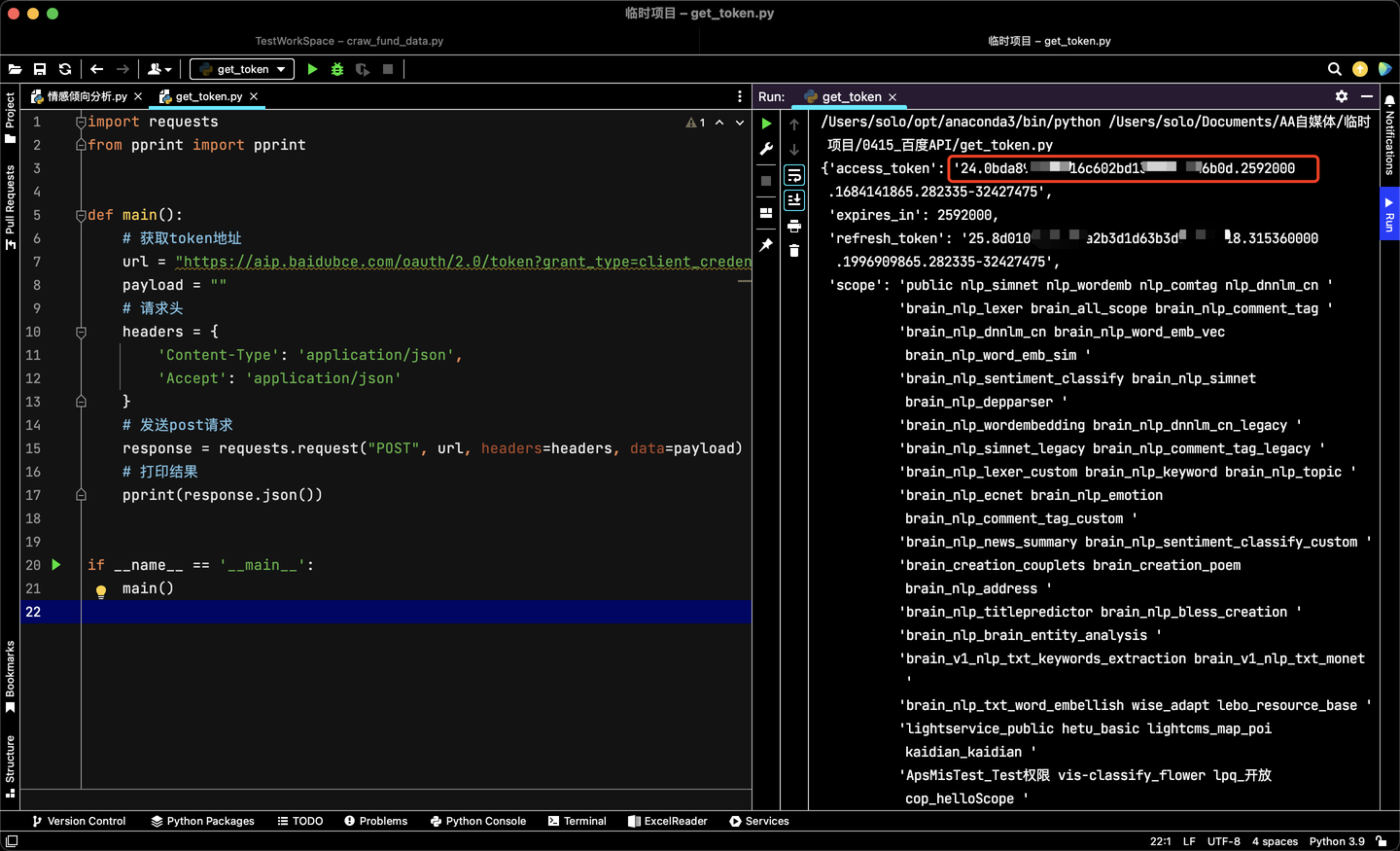Open the Problems tool window
Screen dimensions: 1400x851
point(375,821)
